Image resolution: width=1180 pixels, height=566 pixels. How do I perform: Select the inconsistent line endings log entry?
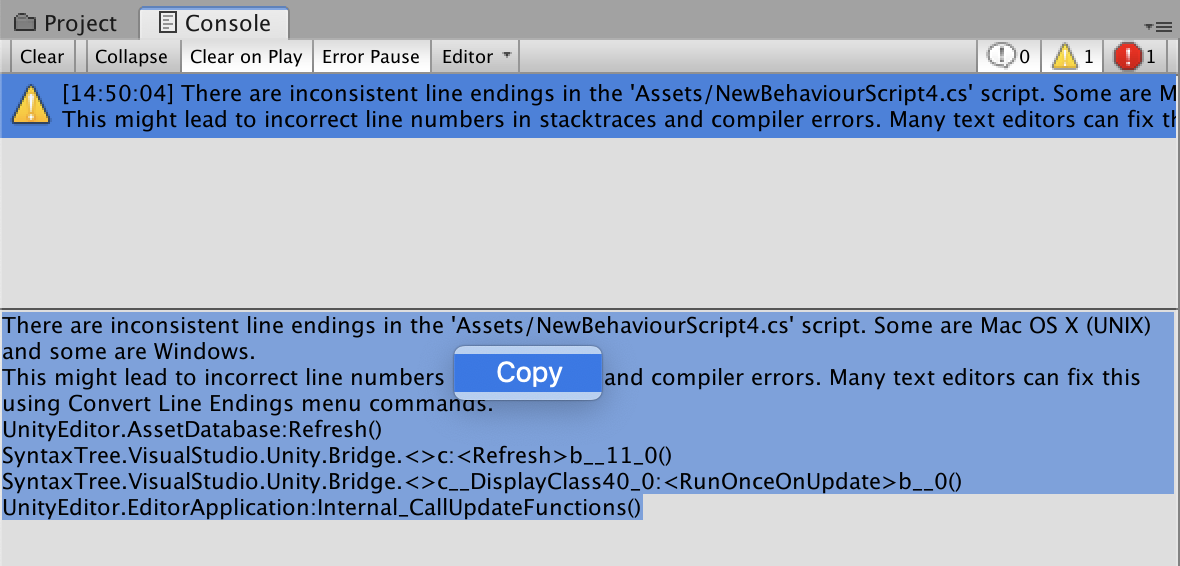pyautogui.click(x=588, y=106)
